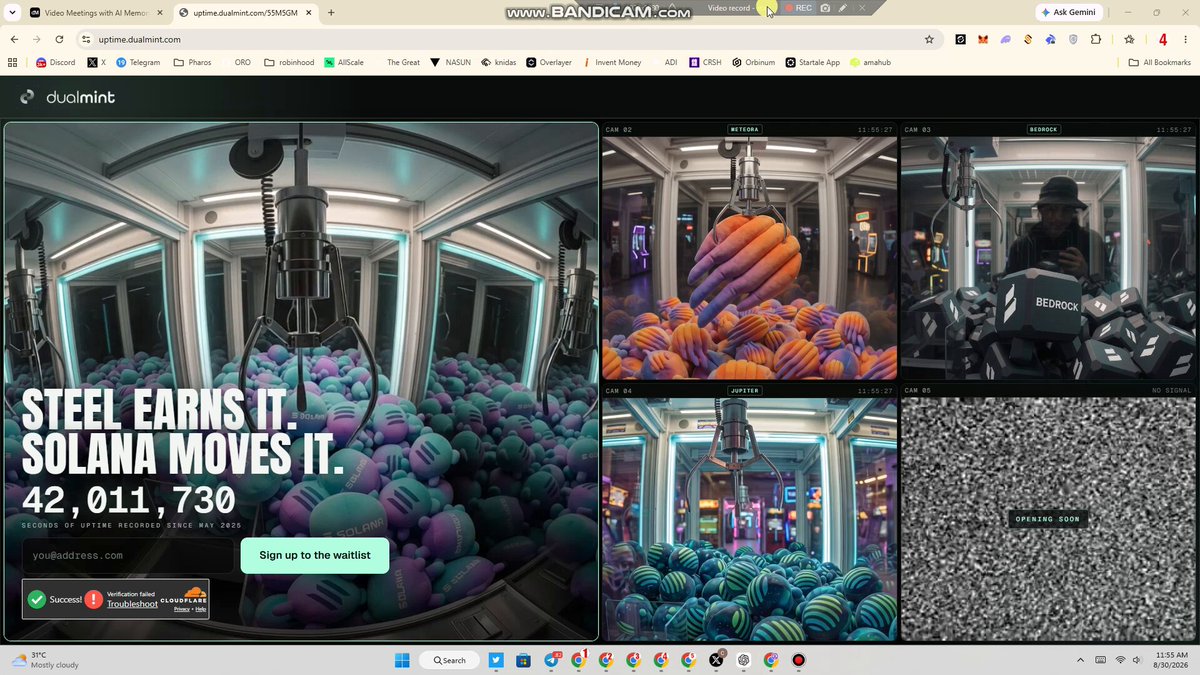Image resolution: width=1200 pixels, height=675 pixels.
Task: Open Microsoft Store from the taskbar
Action: point(523,660)
